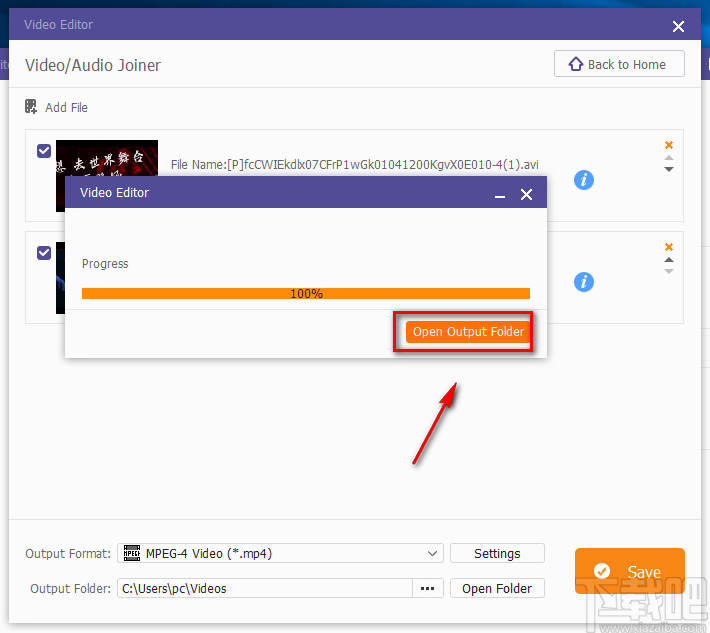Open info for the .avi file
Image resolution: width=710 pixels, height=633 pixels.
584,180
